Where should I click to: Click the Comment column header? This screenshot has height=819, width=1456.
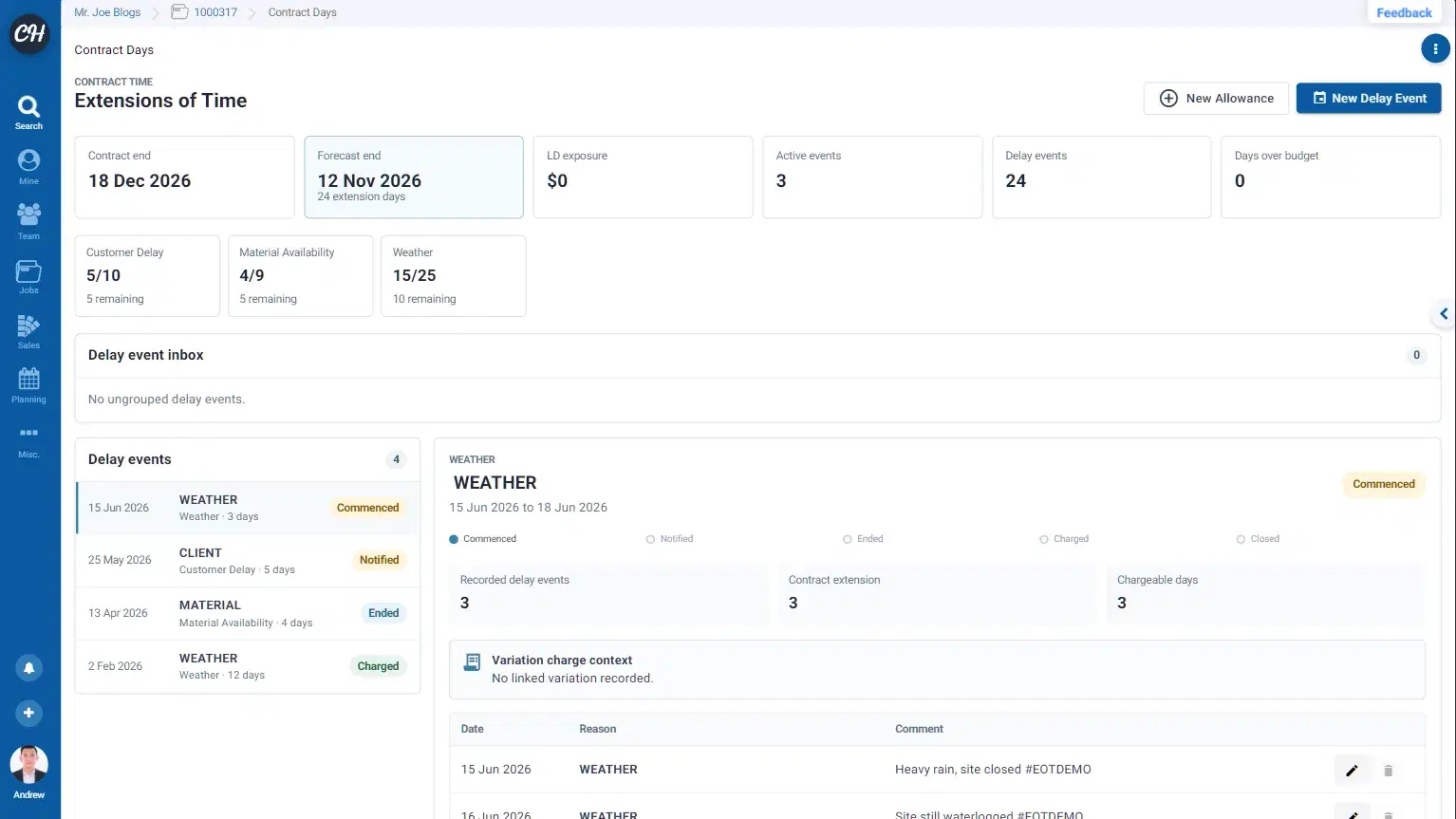pos(919,729)
